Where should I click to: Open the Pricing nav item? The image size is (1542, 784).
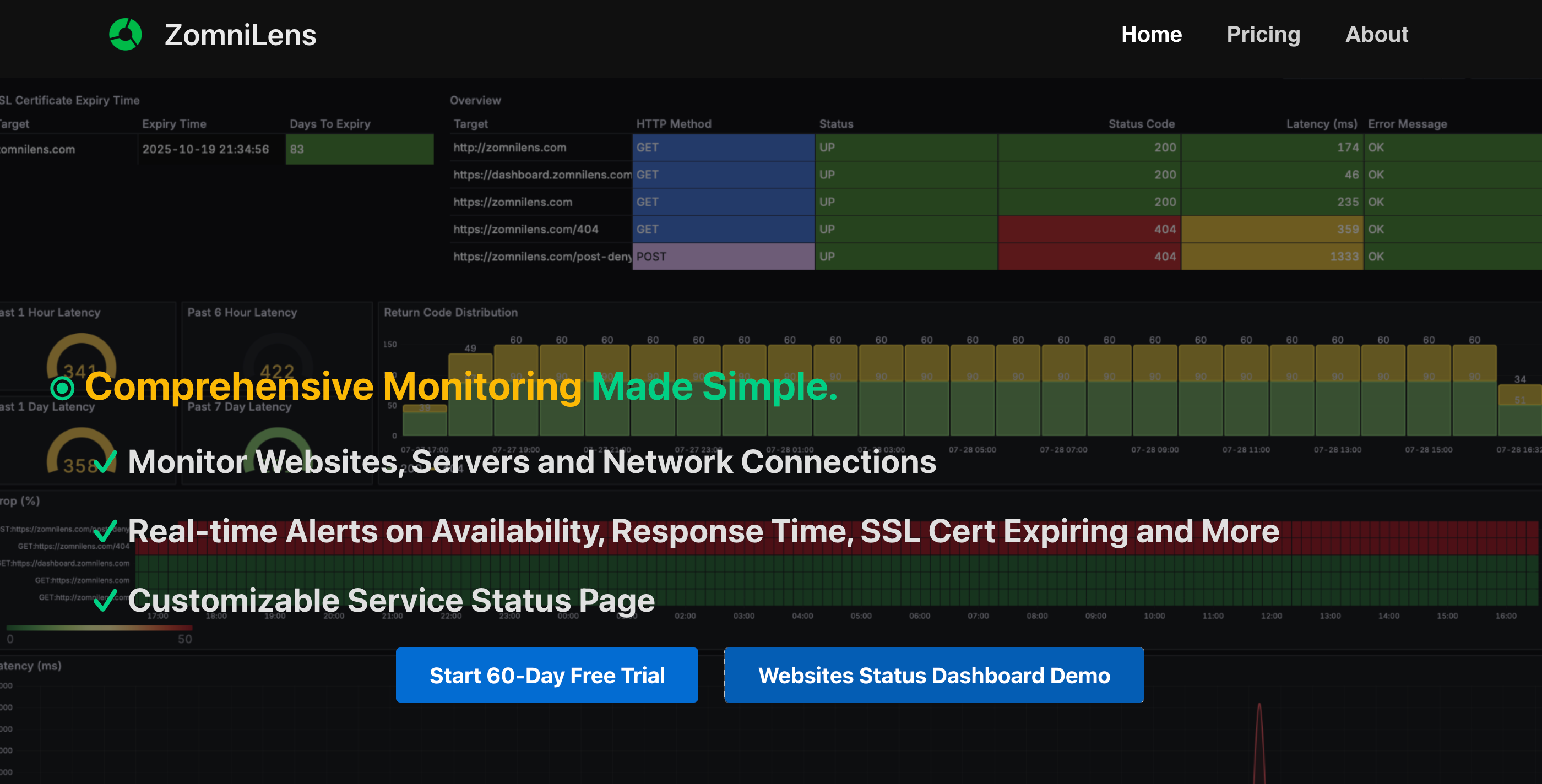point(1263,35)
